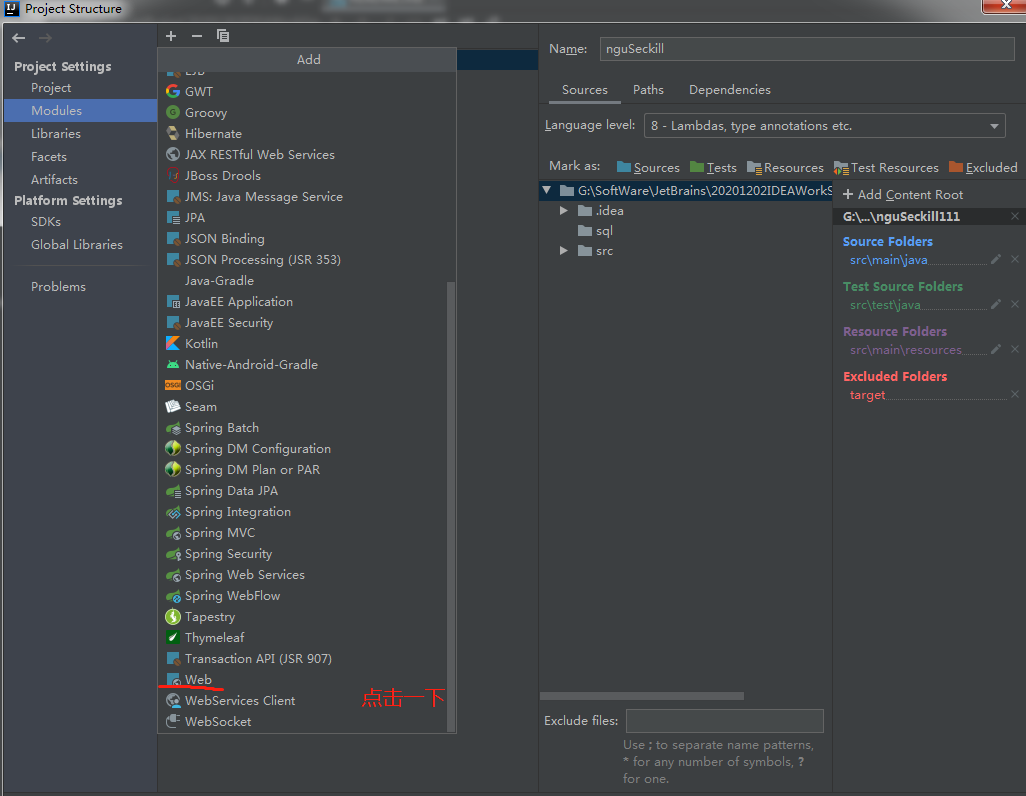Image resolution: width=1026 pixels, height=796 pixels.
Task: Edit src\main\java source folder properties
Action: 995,259
